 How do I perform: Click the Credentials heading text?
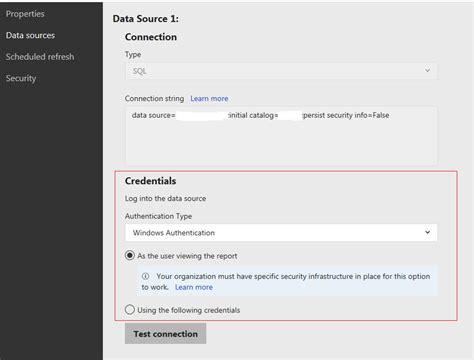(150, 181)
